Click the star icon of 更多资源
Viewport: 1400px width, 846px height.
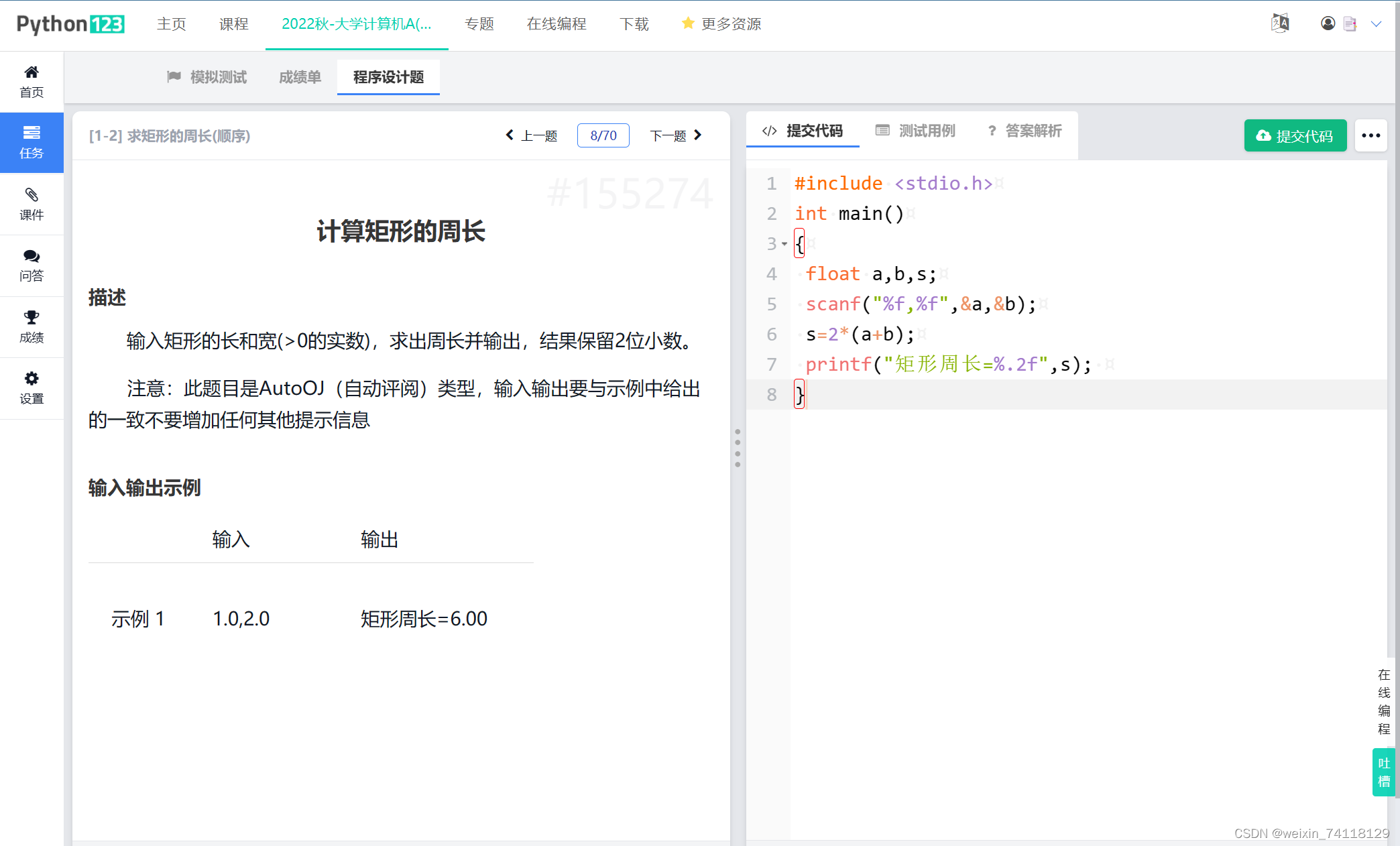click(x=687, y=23)
